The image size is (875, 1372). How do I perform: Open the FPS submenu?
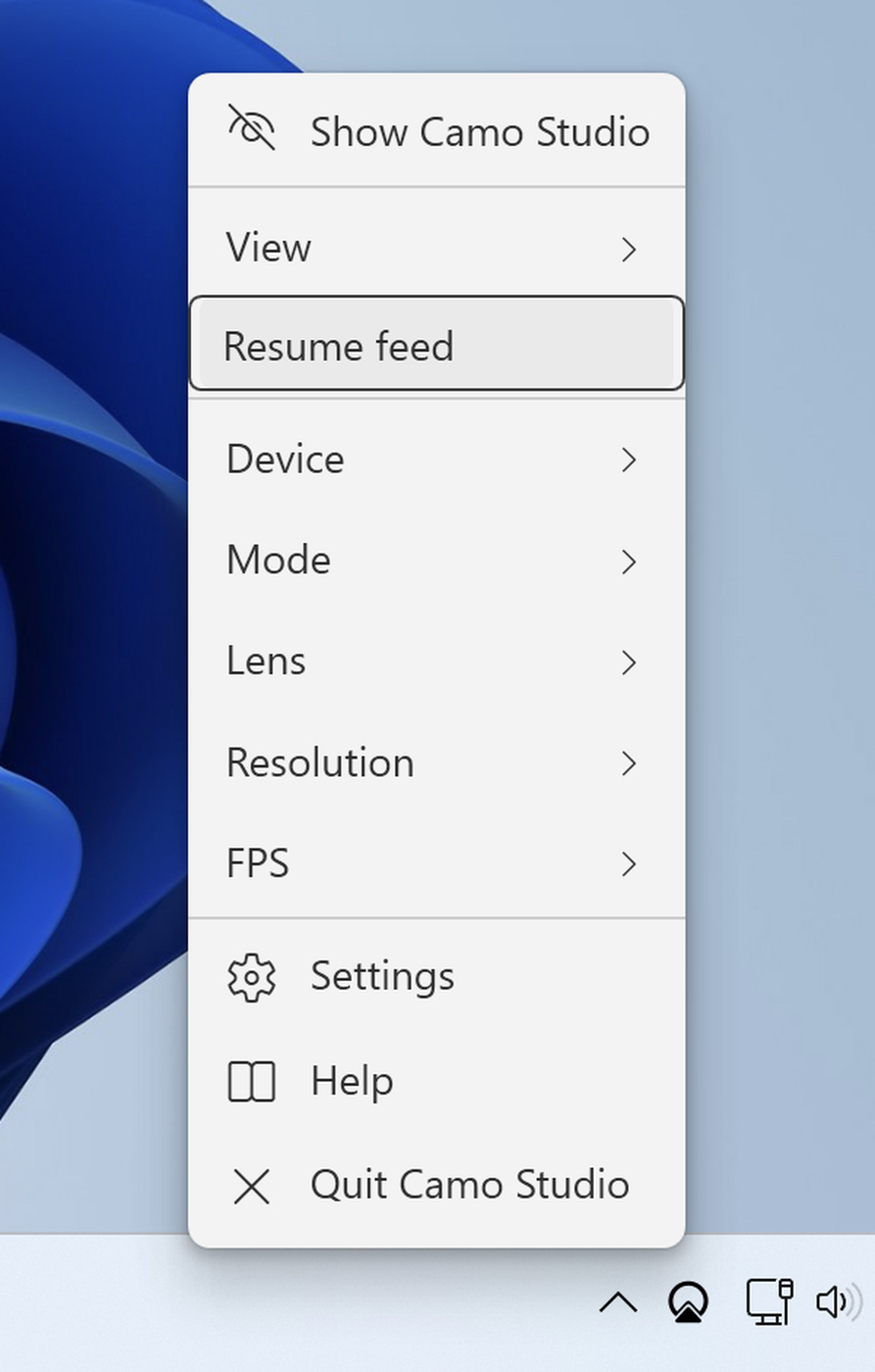point(259,863)
